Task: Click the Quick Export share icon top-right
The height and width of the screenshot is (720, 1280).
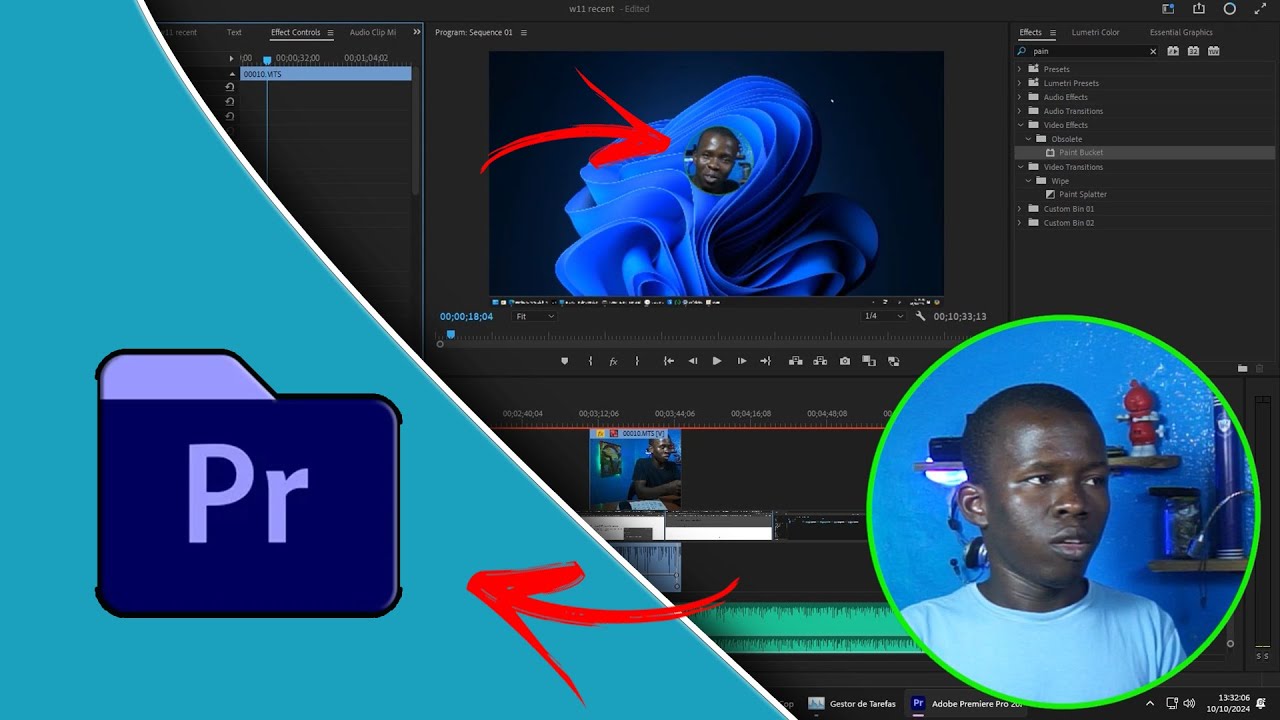Action: [1199, 9]
